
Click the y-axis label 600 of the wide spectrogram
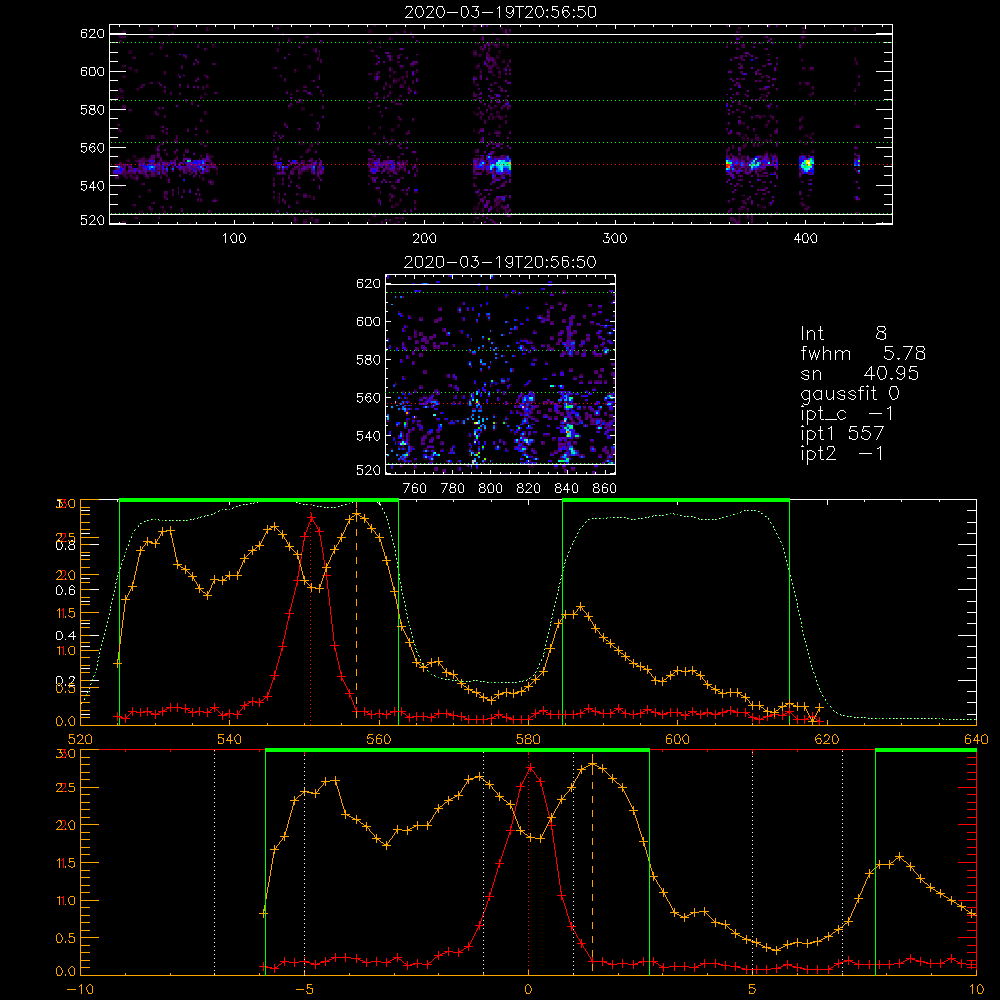[x=92, y=71]
